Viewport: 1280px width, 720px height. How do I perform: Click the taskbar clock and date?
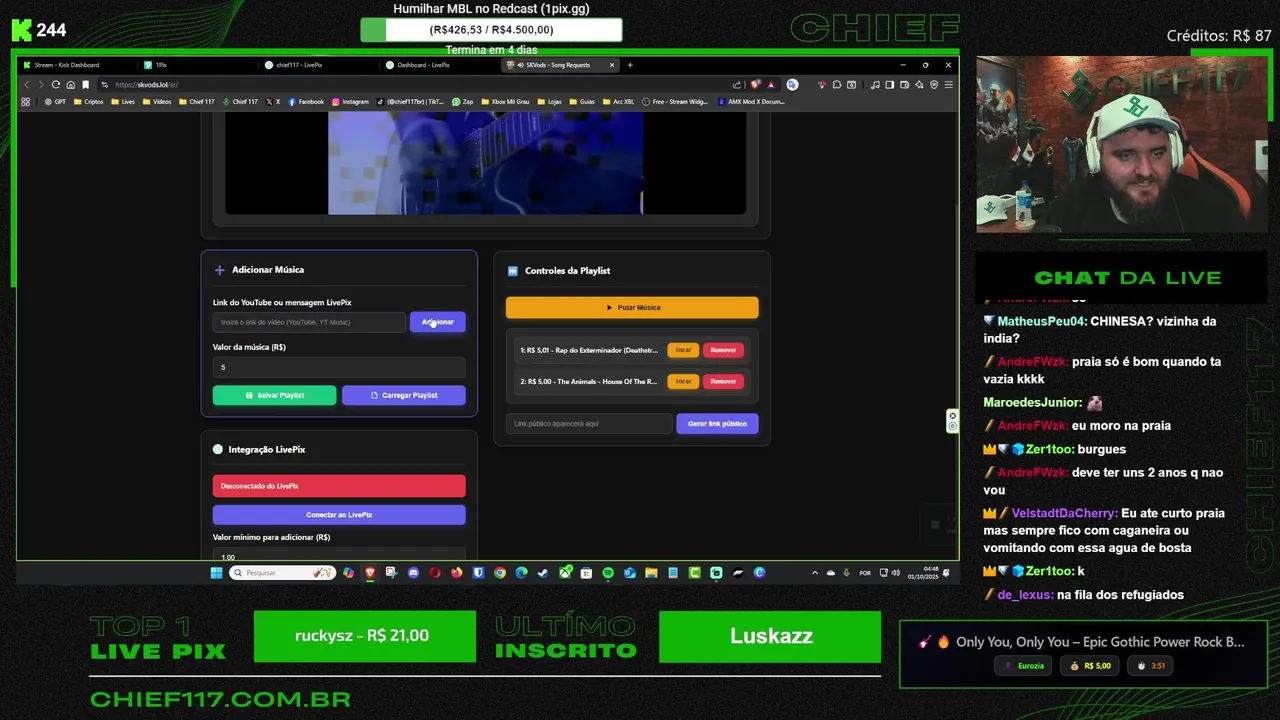[921, 573]
